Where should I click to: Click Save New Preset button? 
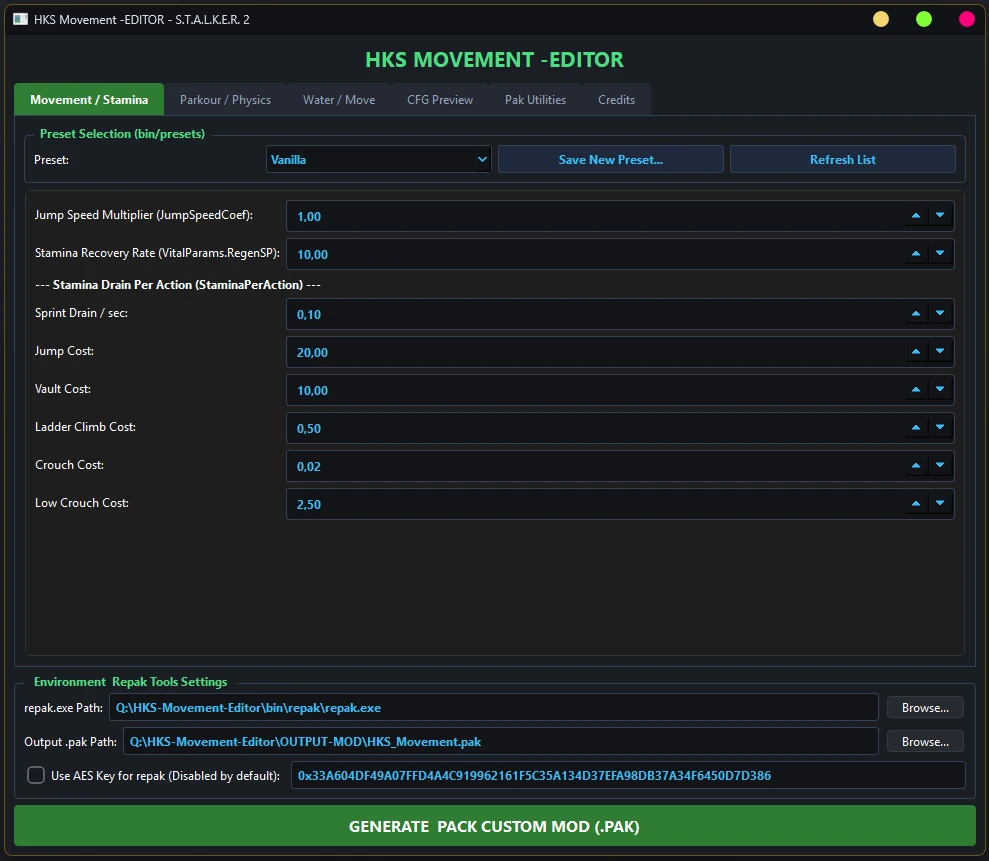pos(611,160)
